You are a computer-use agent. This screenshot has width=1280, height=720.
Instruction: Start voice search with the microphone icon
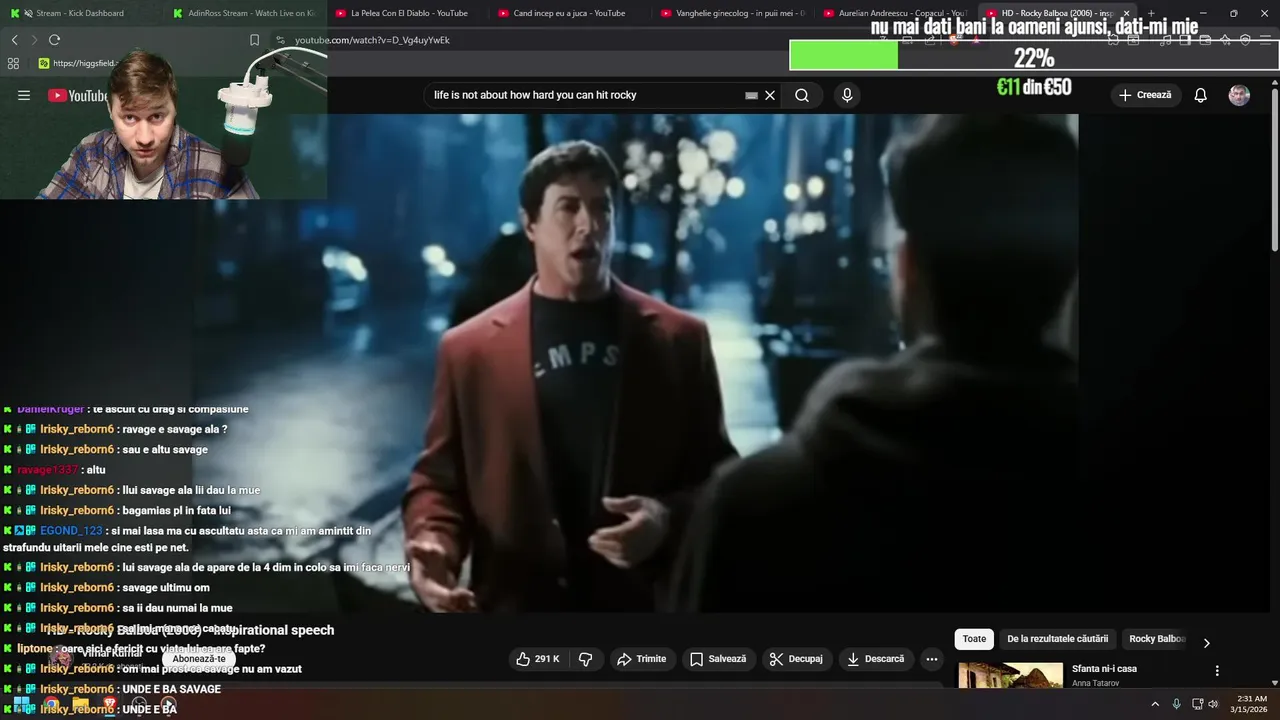click(x=847, y=95)
